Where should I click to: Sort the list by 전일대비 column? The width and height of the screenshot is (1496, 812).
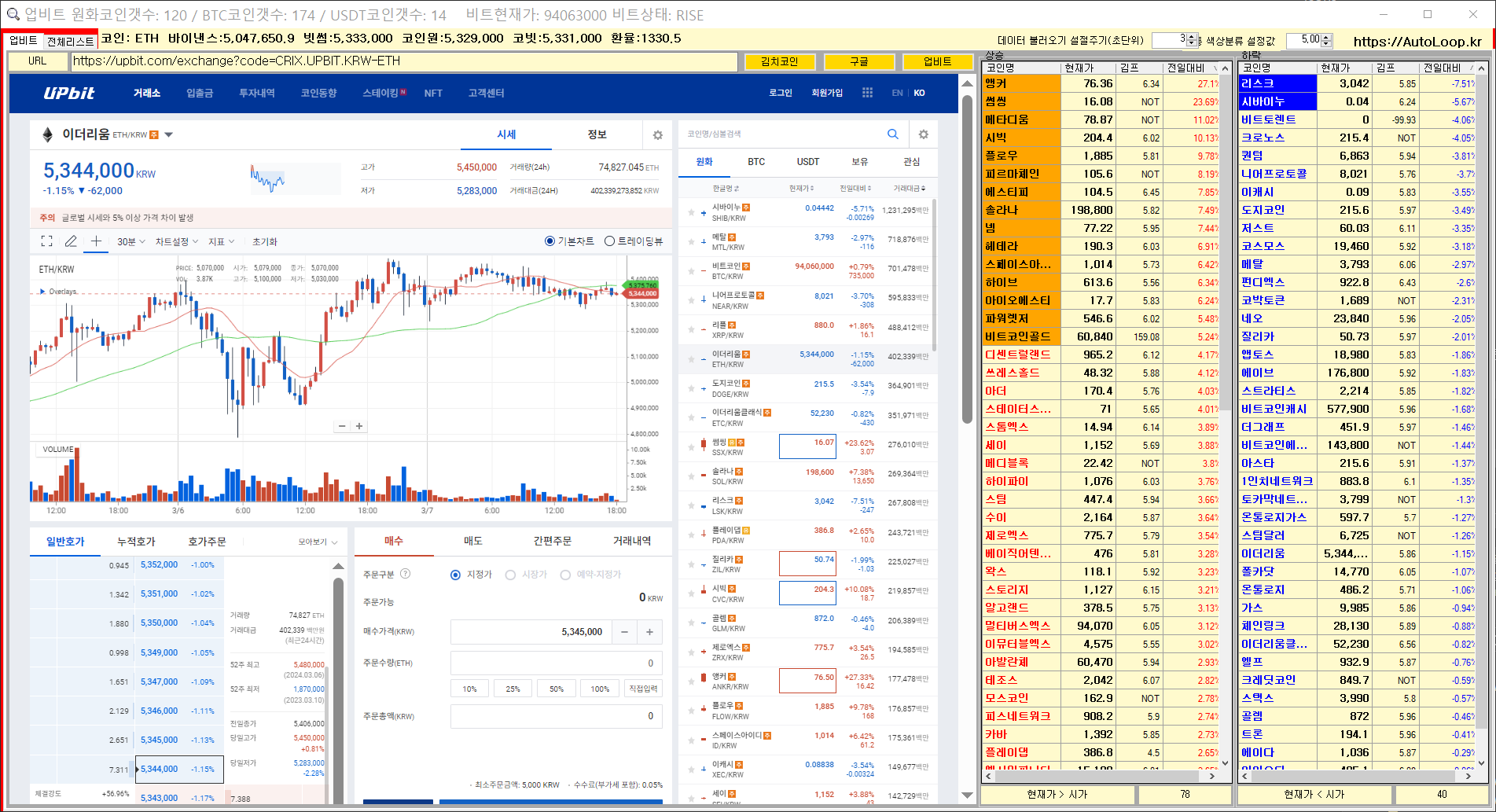(x=854, y=189)
